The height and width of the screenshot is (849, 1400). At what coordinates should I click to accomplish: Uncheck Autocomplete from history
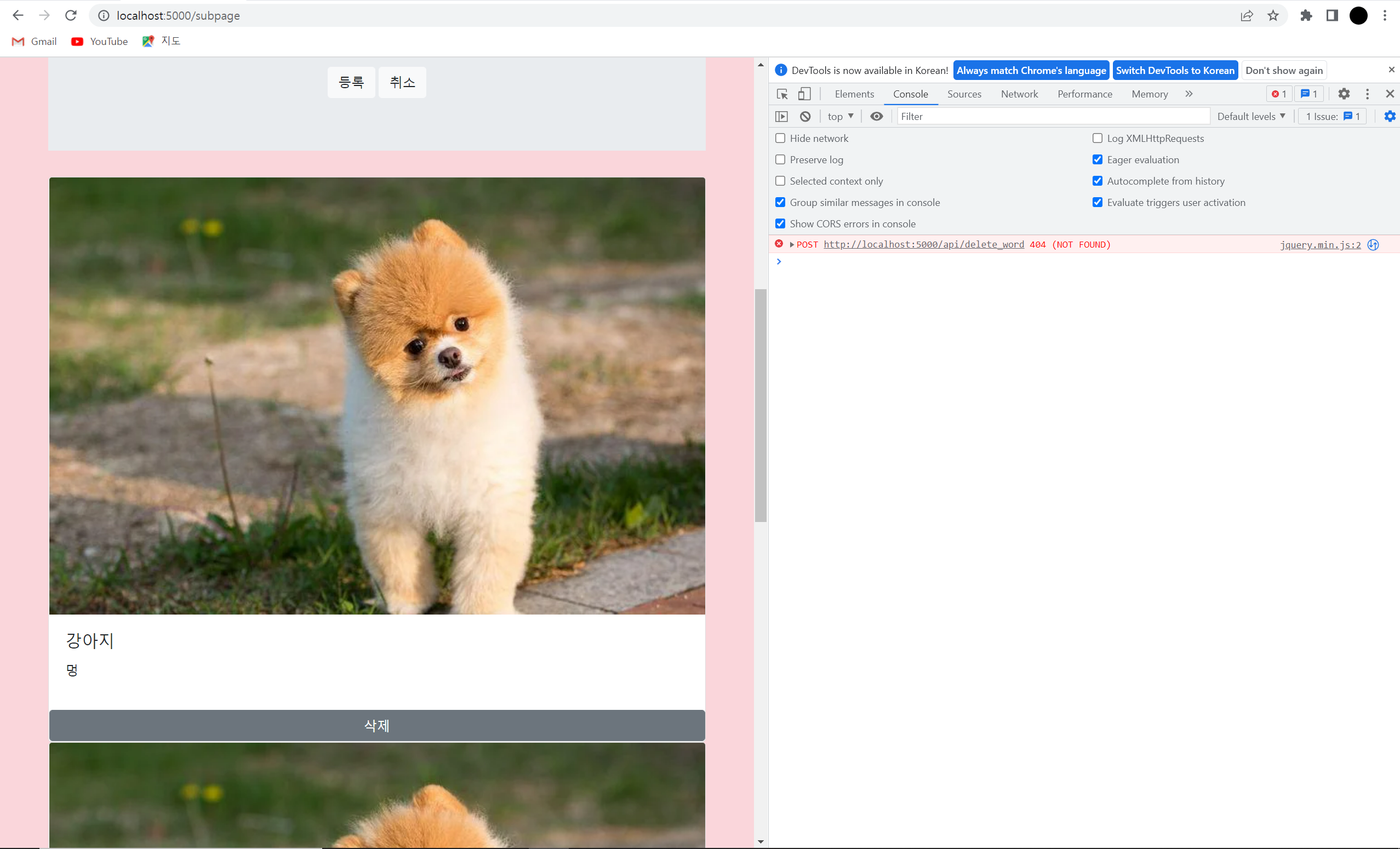pyautogui.click(x=1098, y=181)
